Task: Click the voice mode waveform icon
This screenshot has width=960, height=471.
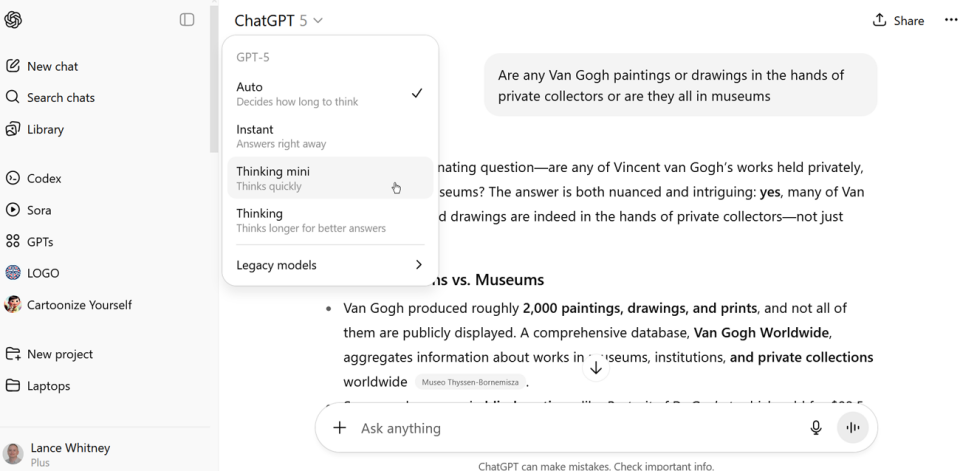Action: tap(853, 428)
